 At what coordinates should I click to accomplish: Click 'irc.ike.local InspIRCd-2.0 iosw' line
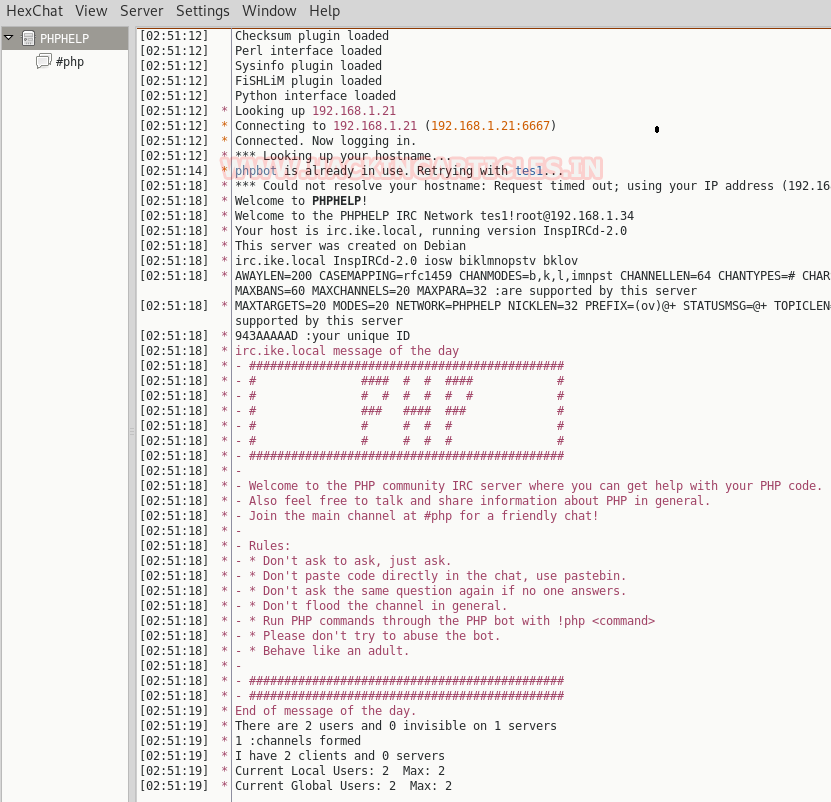click(x=406, y=261)
